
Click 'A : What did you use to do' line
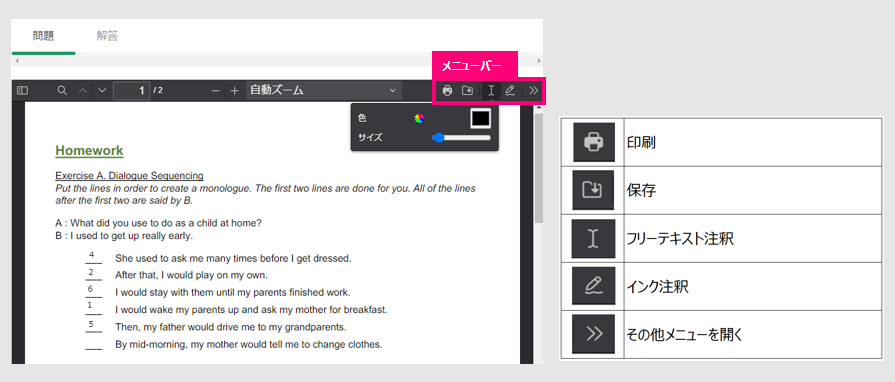tap(158, 223)
